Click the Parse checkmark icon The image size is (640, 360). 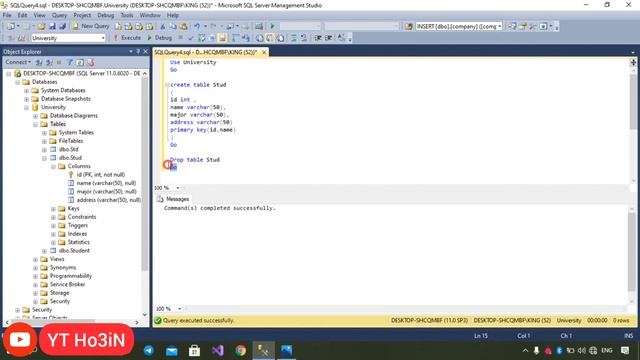pyautogui.click(x=191, y=38)
